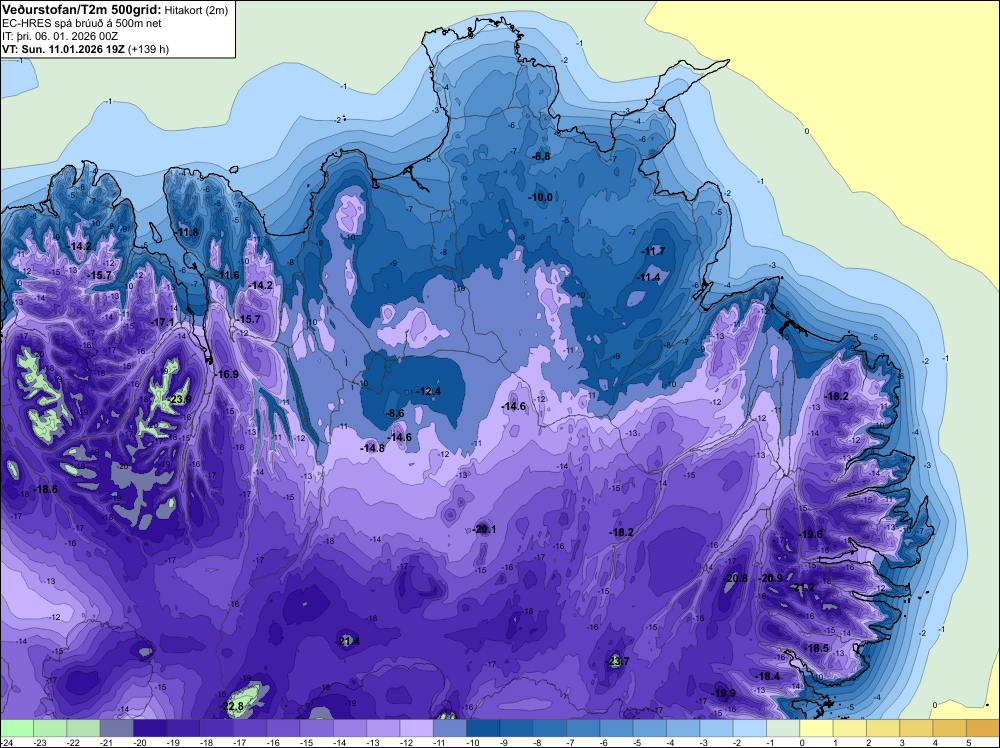This screenshot has height=748, width=1000.
Task: Select the valid time 'Sun. 11.01.2026 19Z'
Action: pyautogui.click(x=73, y=49)
